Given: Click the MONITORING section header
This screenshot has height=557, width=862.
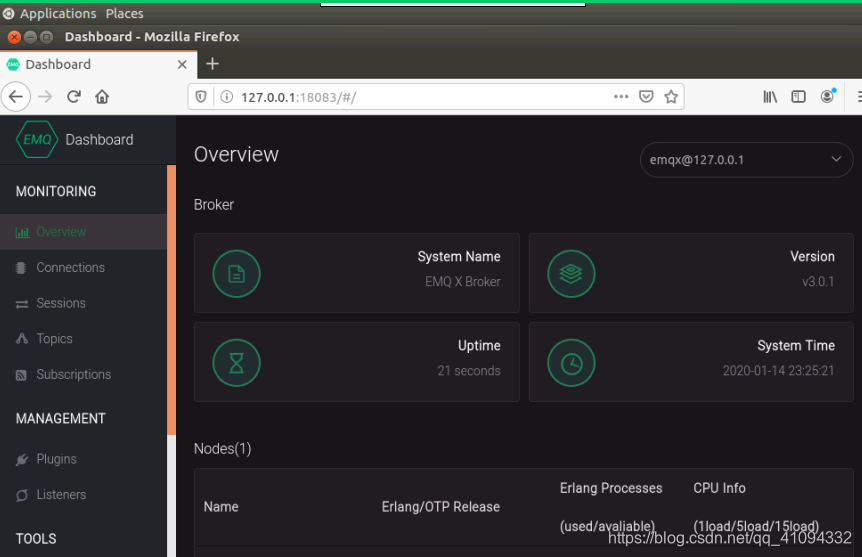Looking at the screenshot, I should (56, 191).
